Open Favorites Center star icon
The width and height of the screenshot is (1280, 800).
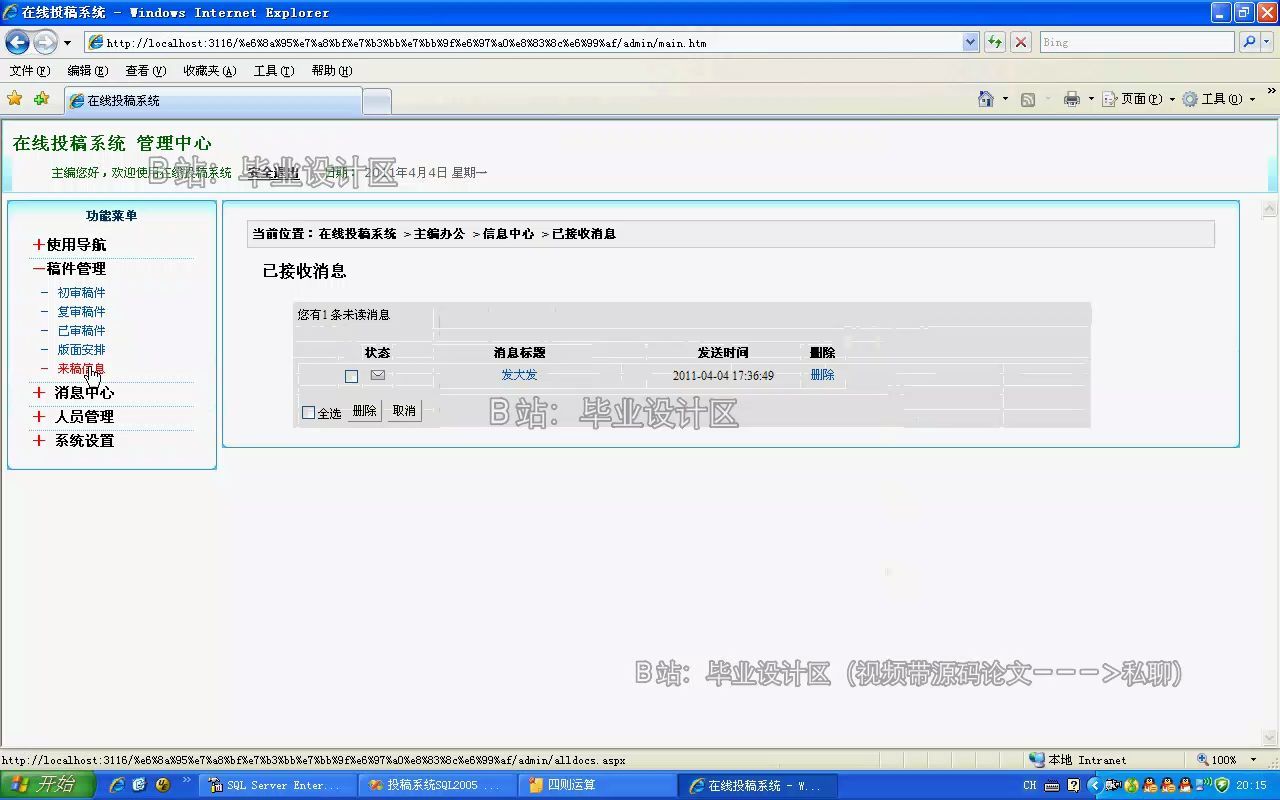[x=15, y=99]
